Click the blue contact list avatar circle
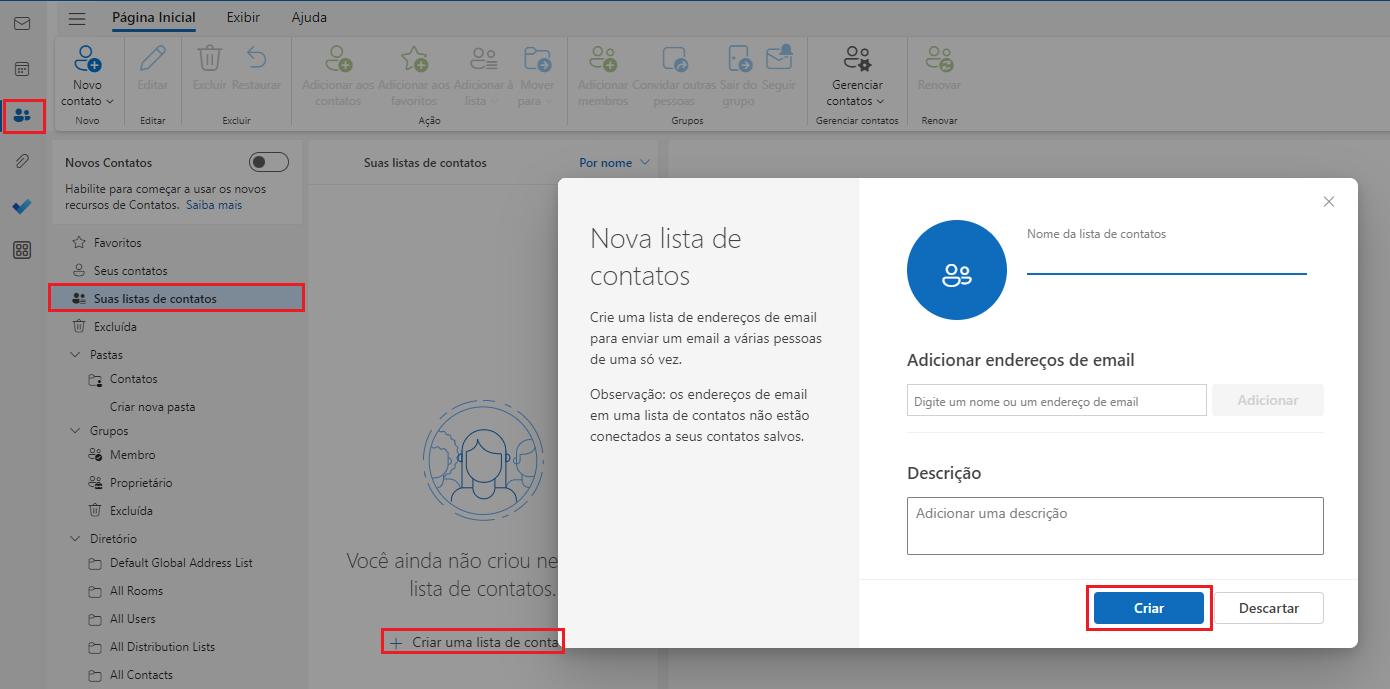Viewport: 1390px width, 689px height. click(957, 270)
